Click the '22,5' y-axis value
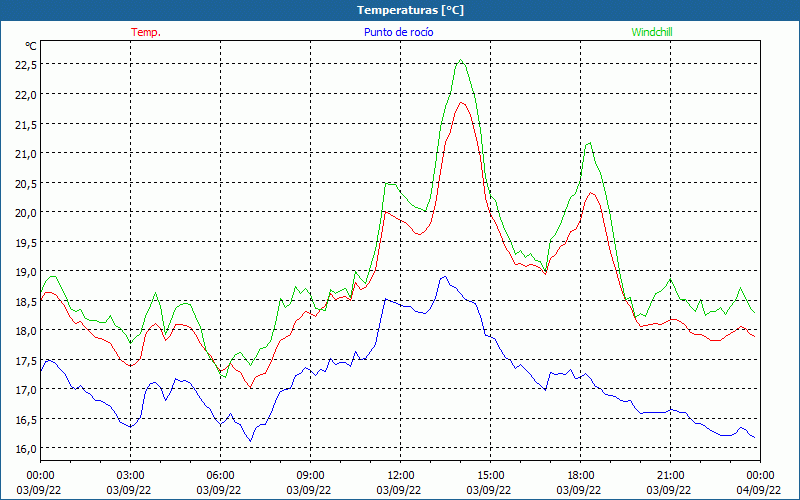 coord(26,64)
